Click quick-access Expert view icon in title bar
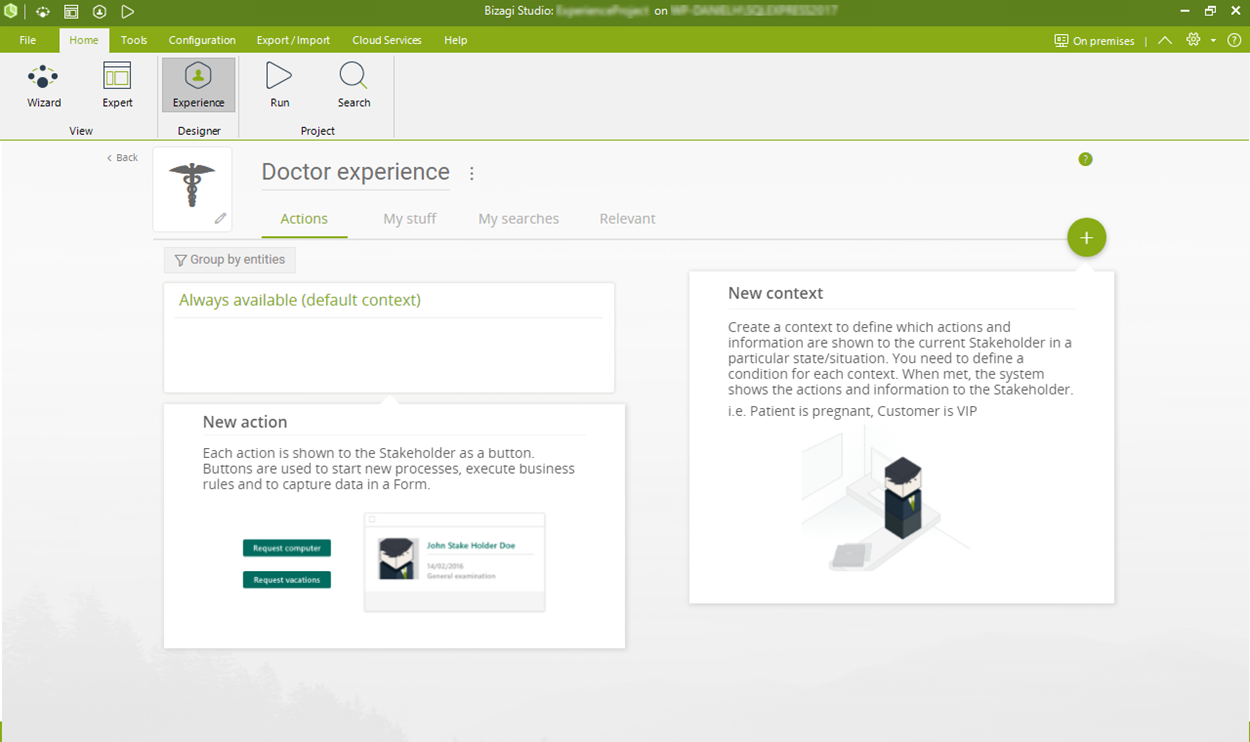The image size is (1250, 742). (71, 12)
